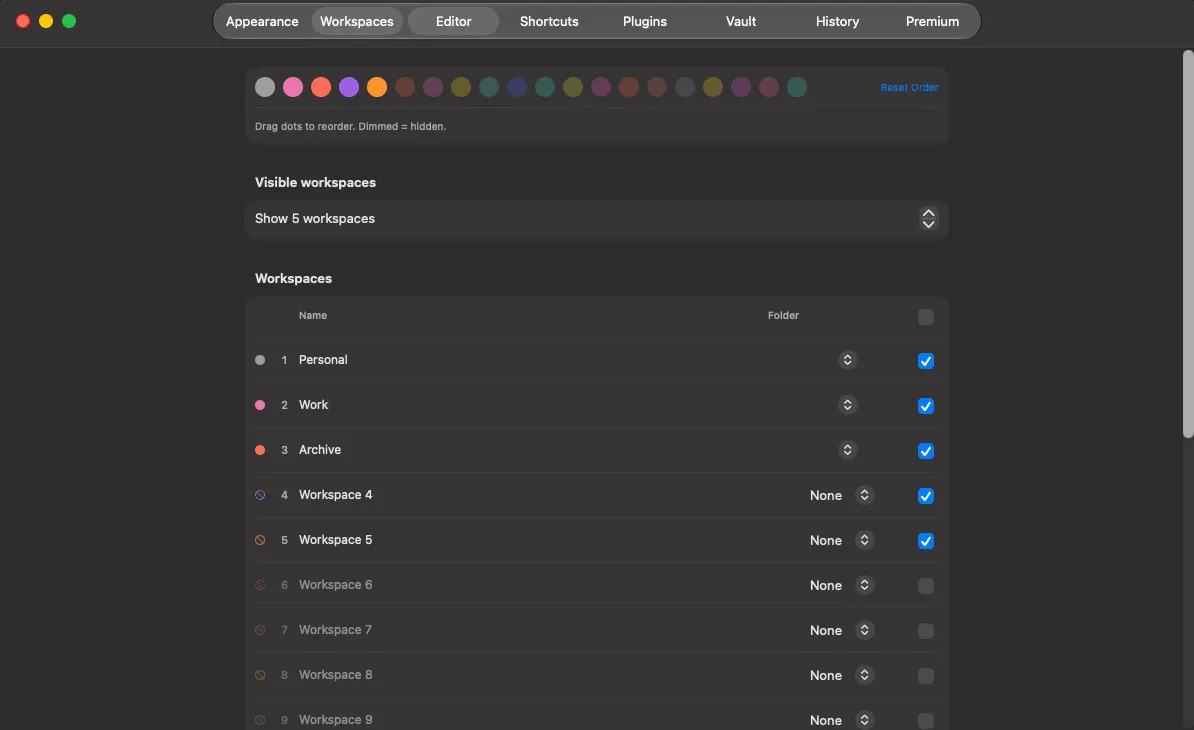
Task: Click the dimmed slashed-circle icon of Workspace 9
Action: pos(260,719)
